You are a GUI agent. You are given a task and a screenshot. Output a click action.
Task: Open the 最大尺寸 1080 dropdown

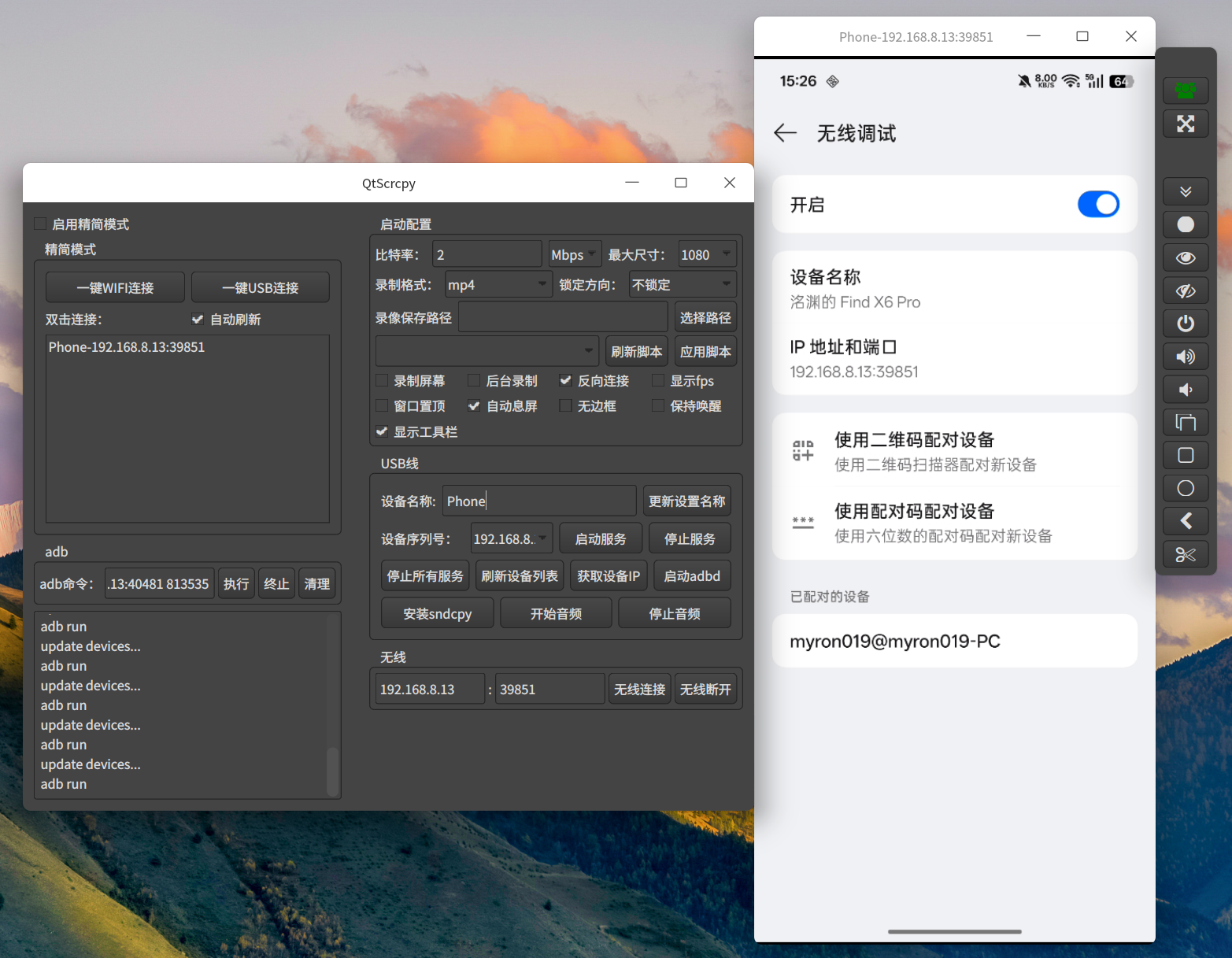707,254
